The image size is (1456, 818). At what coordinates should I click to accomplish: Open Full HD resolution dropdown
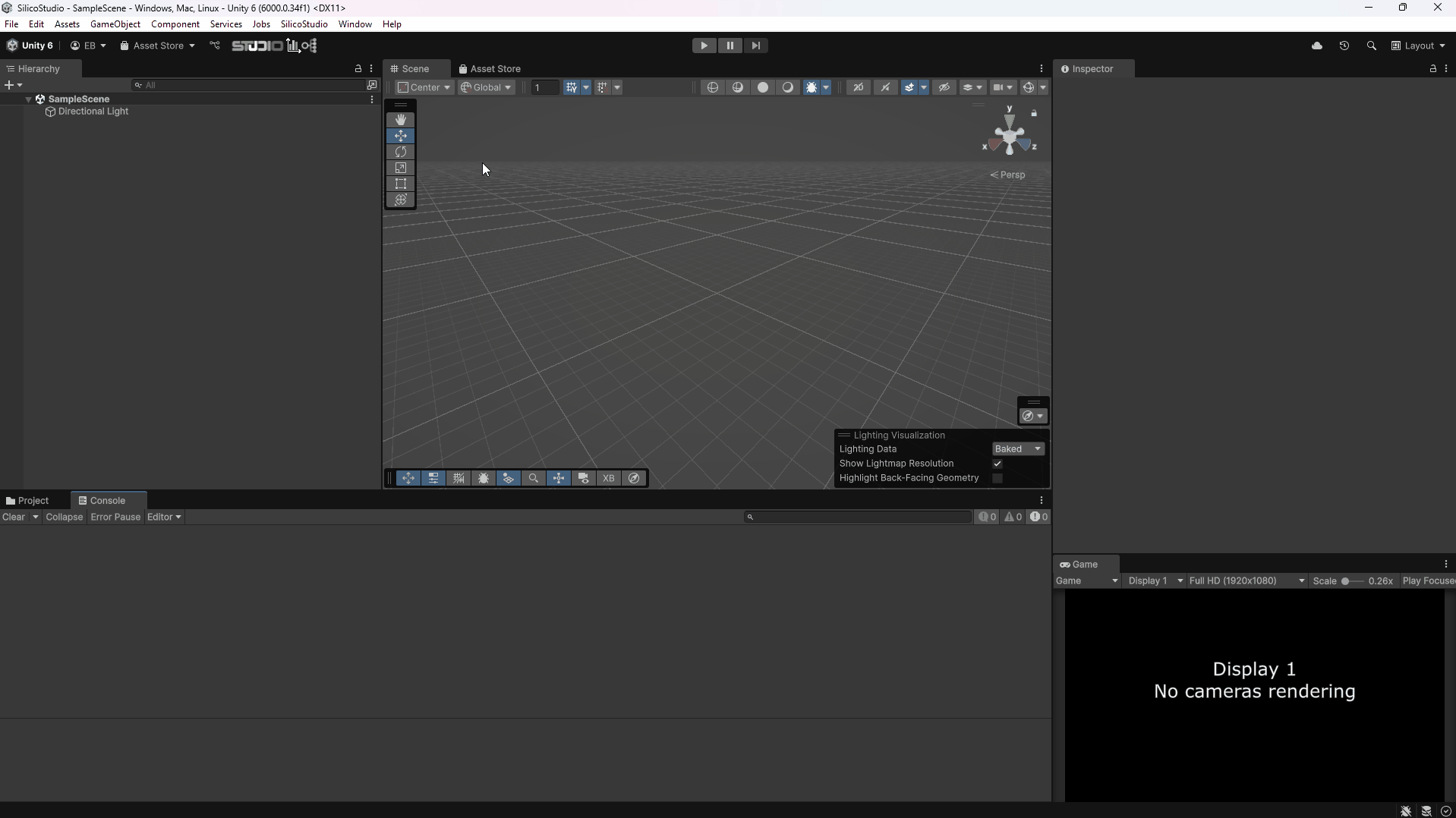tap(1247, 580)
